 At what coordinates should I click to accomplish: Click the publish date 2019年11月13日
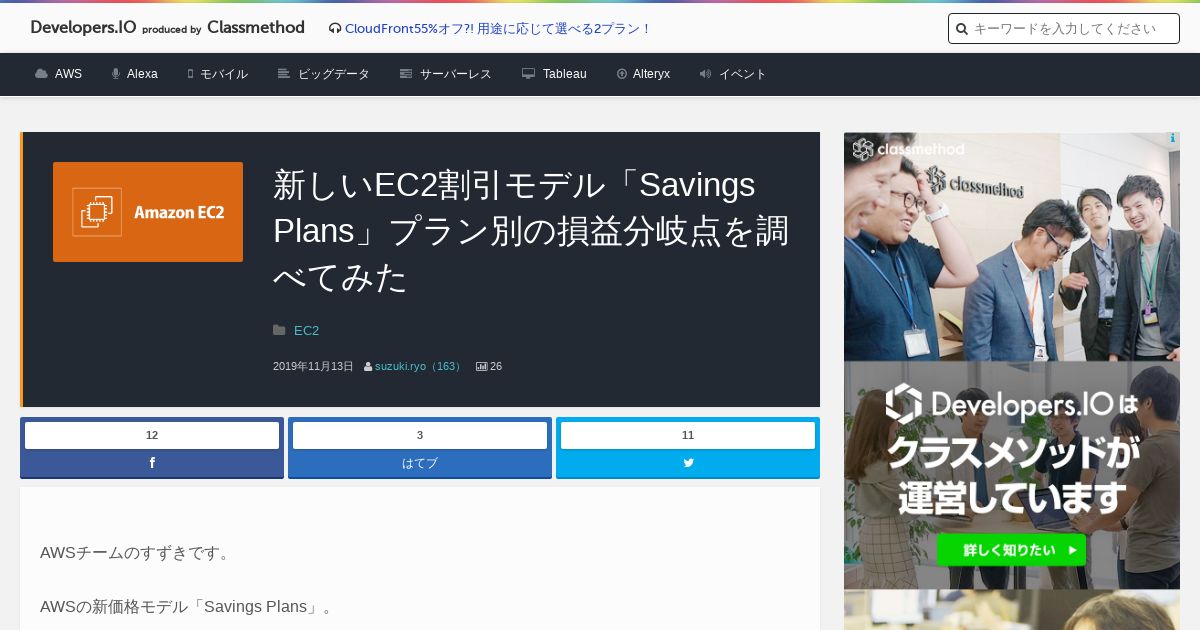pyautogui.click(x=313, y=367)
